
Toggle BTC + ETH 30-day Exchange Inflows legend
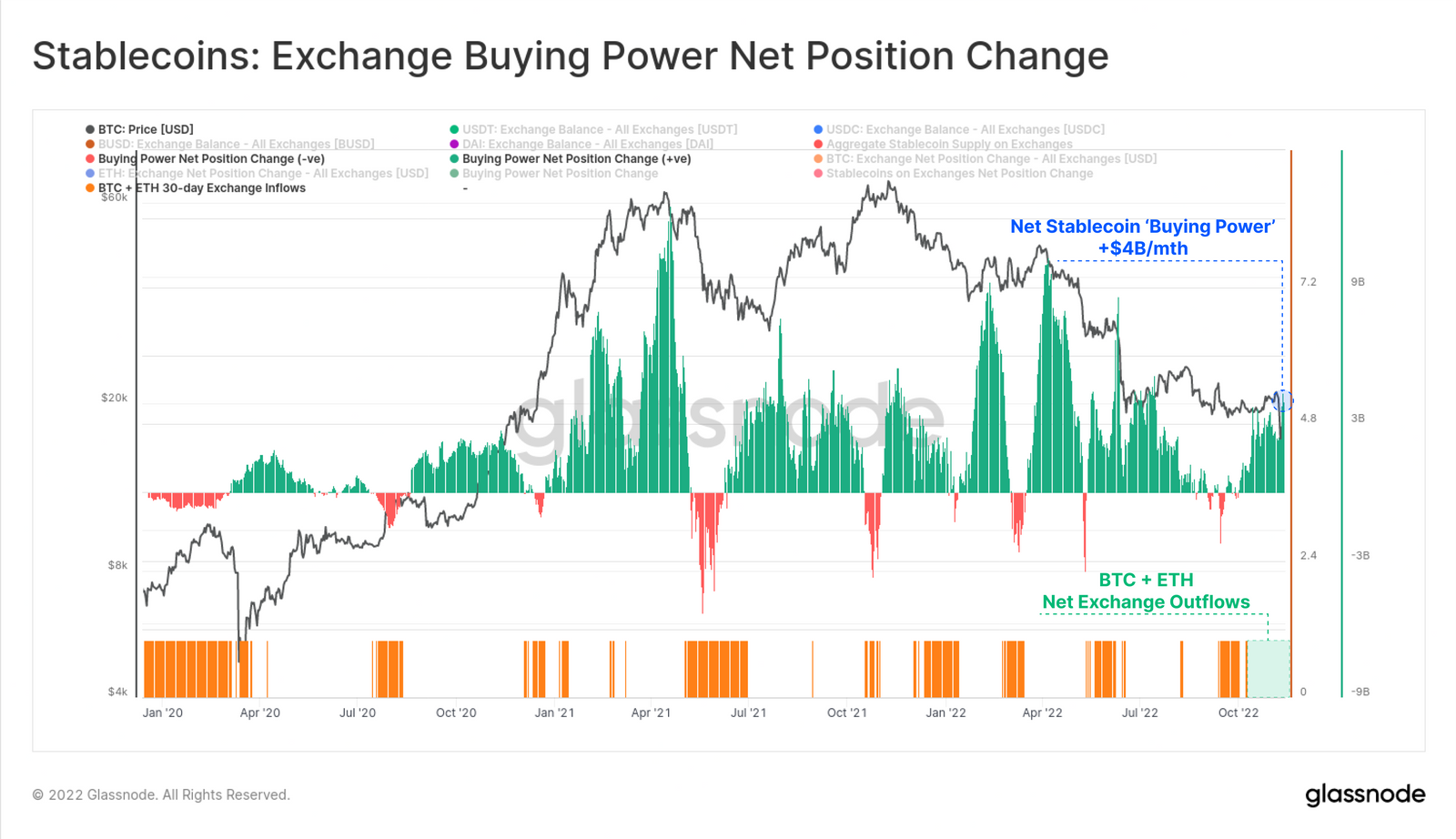tap(196, 187)
